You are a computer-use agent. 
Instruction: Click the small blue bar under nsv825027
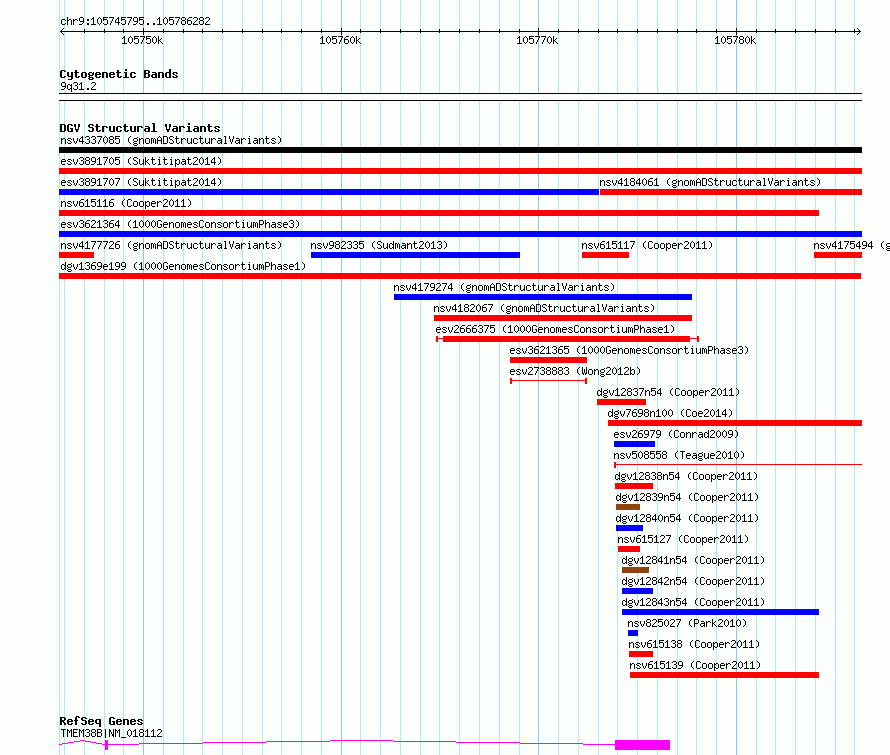(633, 633)
